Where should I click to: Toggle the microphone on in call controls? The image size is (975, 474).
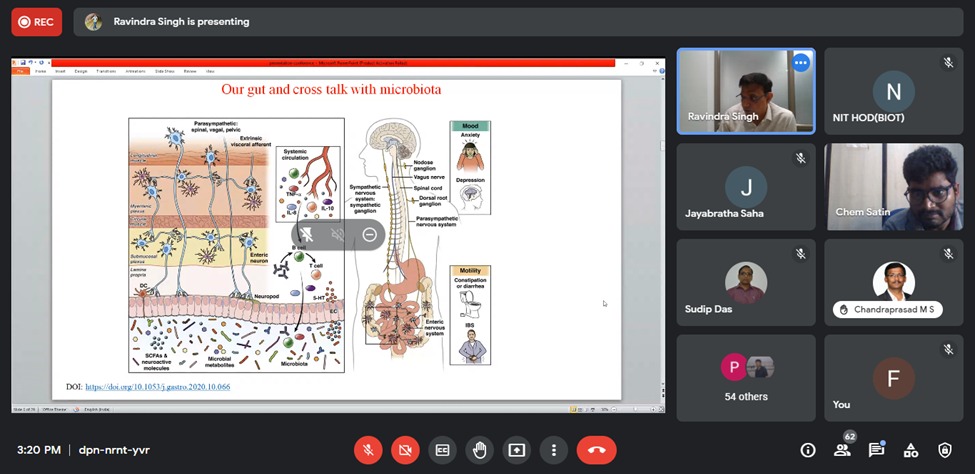pos(368,450)
